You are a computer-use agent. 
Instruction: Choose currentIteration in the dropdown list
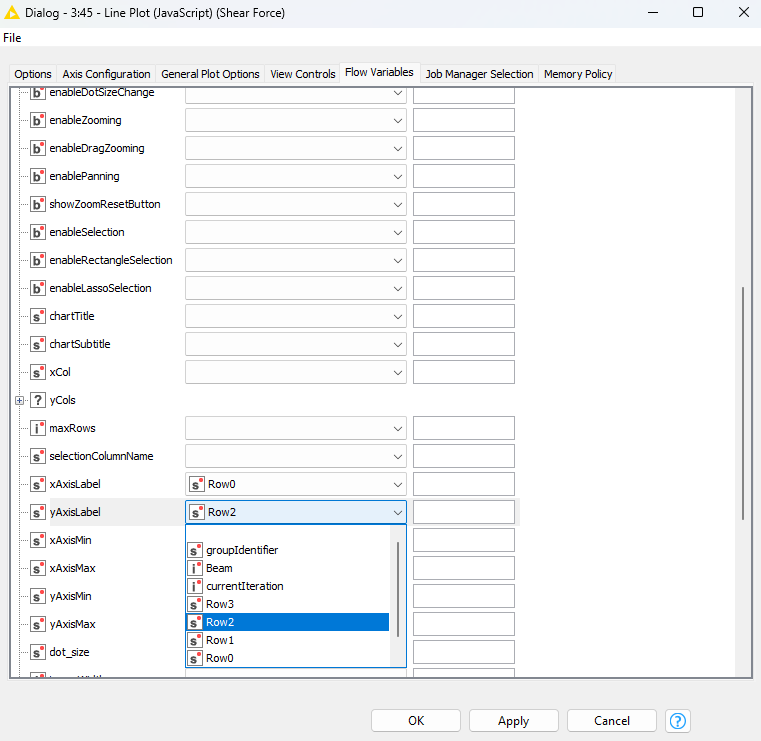click(x=244, y=586)
